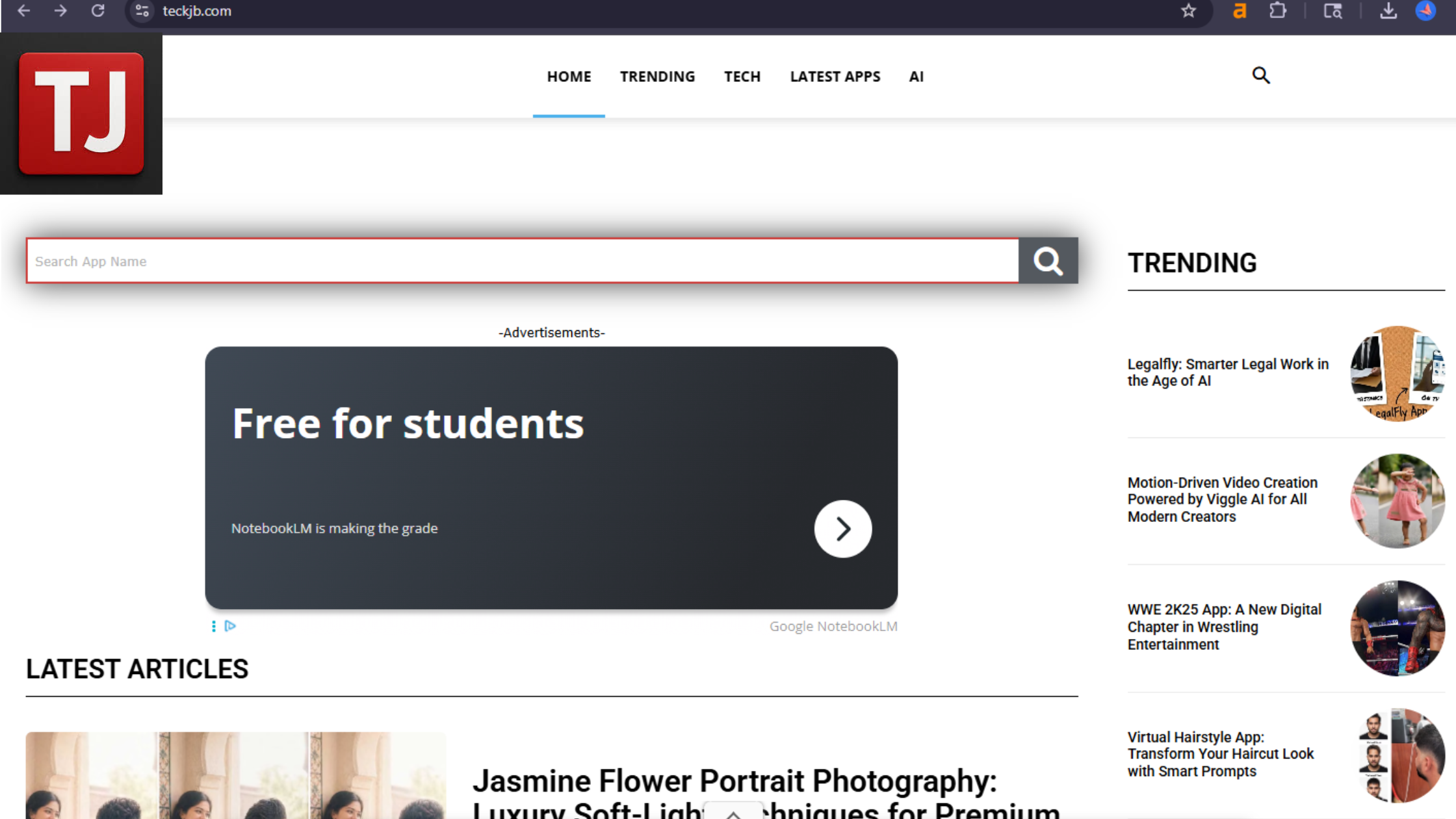Open the WWE 2K25 App article link
1456x819 pixels.
1225,627
